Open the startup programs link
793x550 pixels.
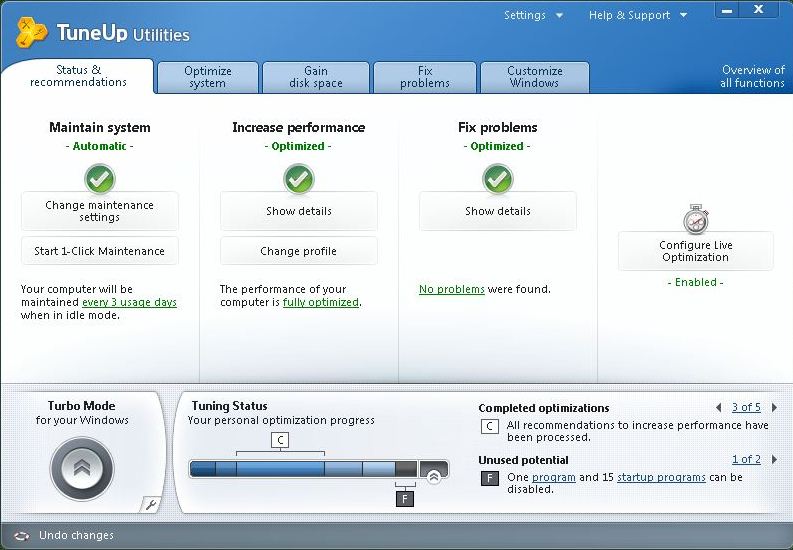[662, 477]
